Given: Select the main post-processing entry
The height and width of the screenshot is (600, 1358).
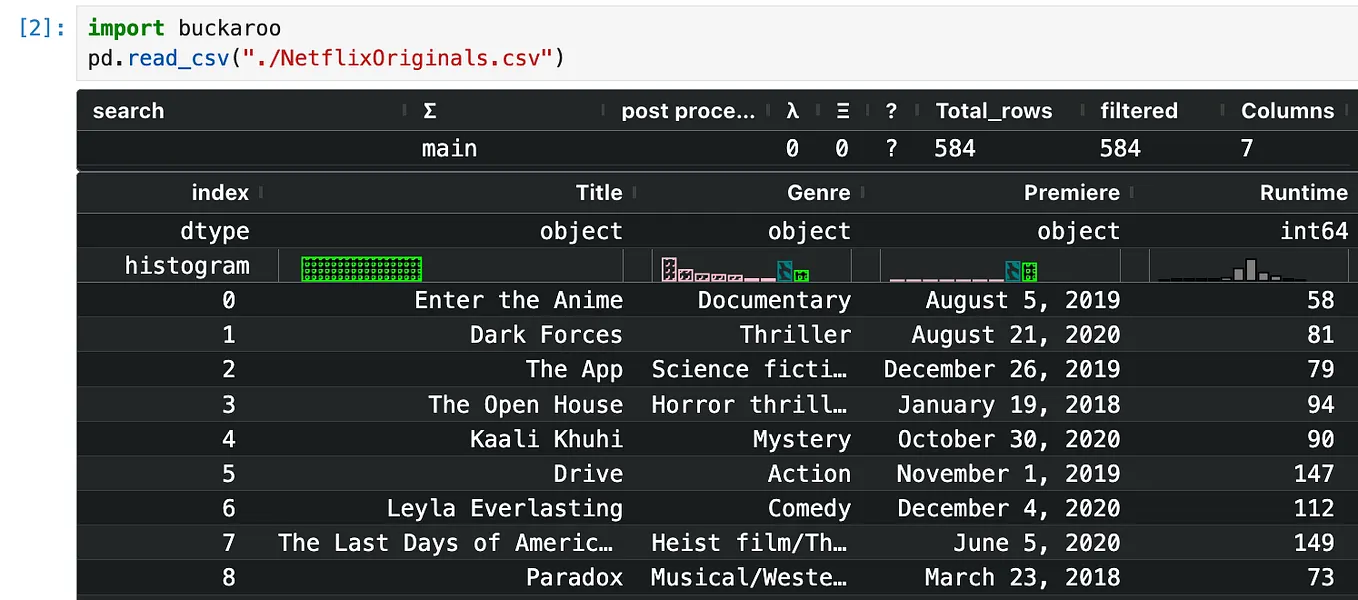Looking at the screenshot, I should click(449, 148).
